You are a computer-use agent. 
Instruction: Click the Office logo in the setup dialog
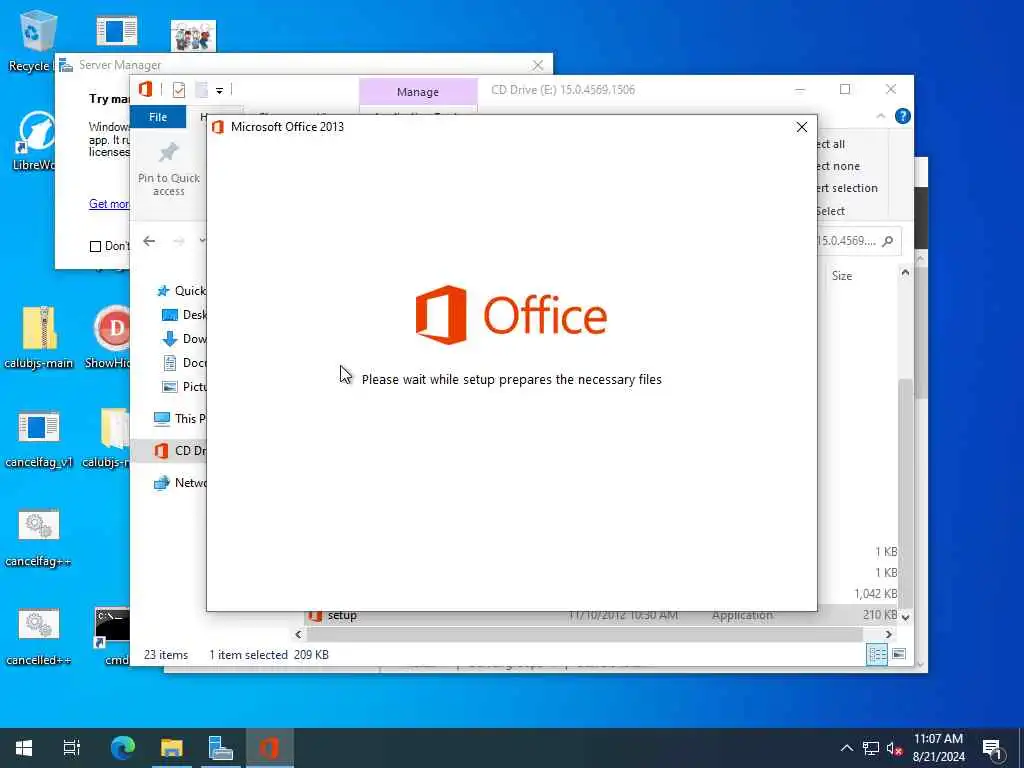pyautogui.click(x=511, y=315)
